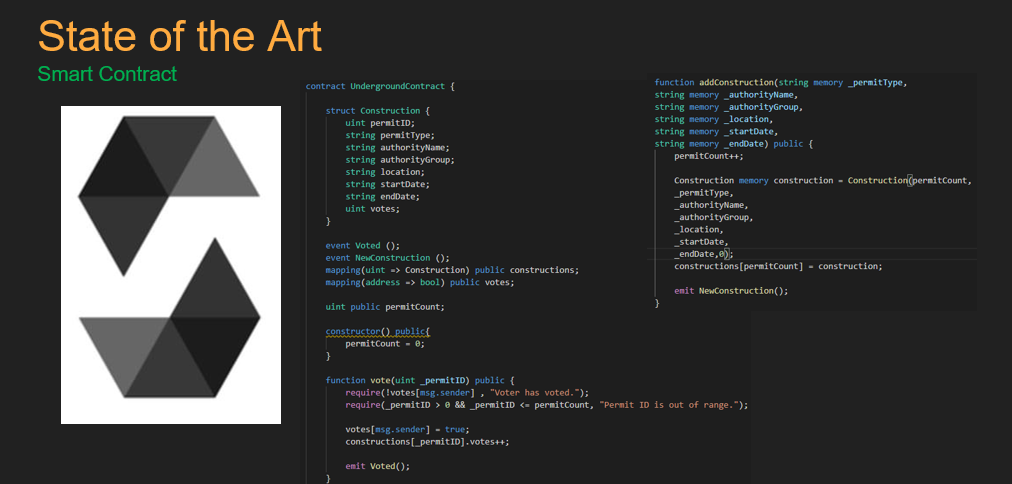Select the "State of the Art" title
This screenshot has width=1012, height=484.
point(180,37)
